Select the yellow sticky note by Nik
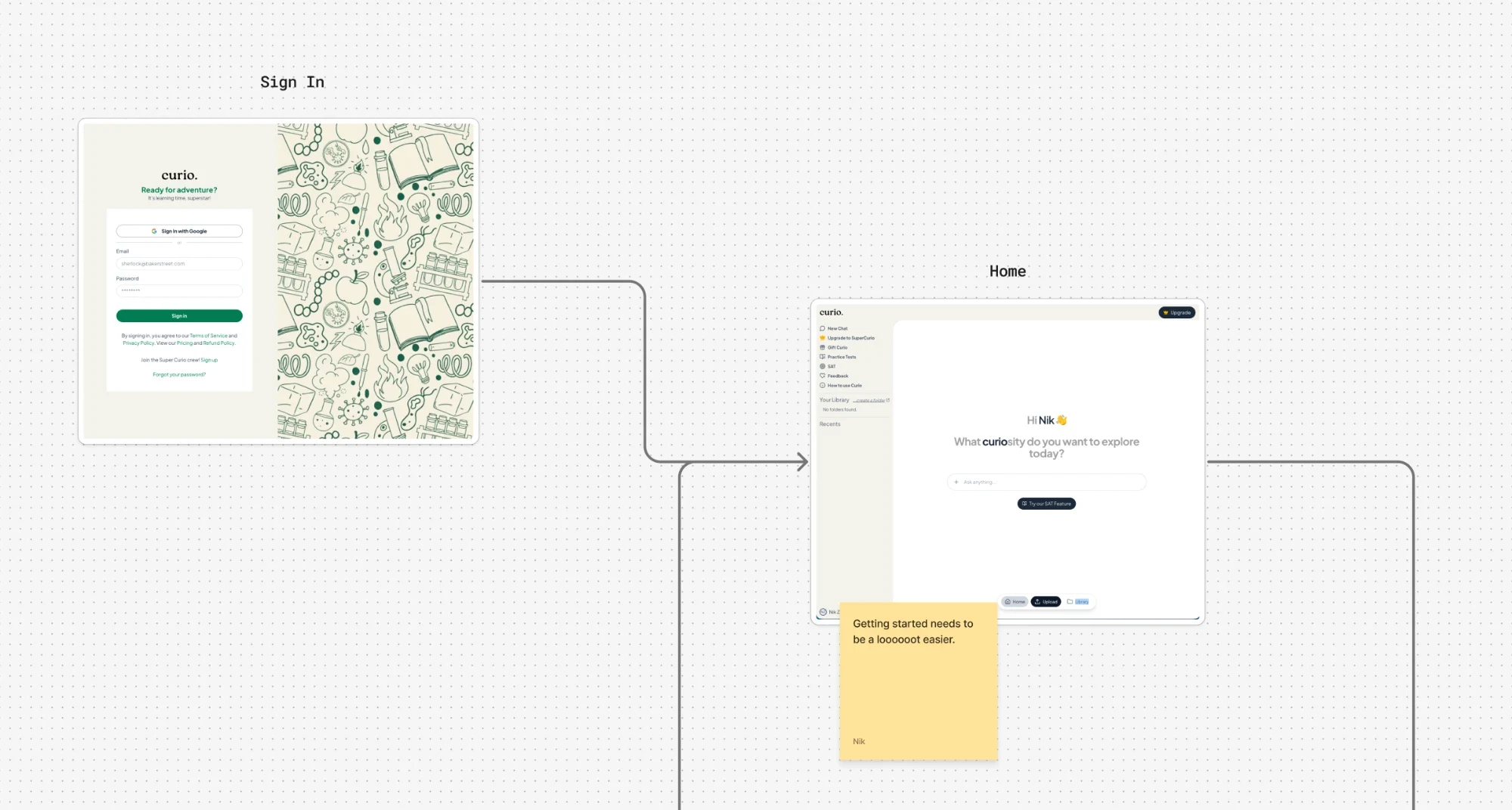 point(919,681)
